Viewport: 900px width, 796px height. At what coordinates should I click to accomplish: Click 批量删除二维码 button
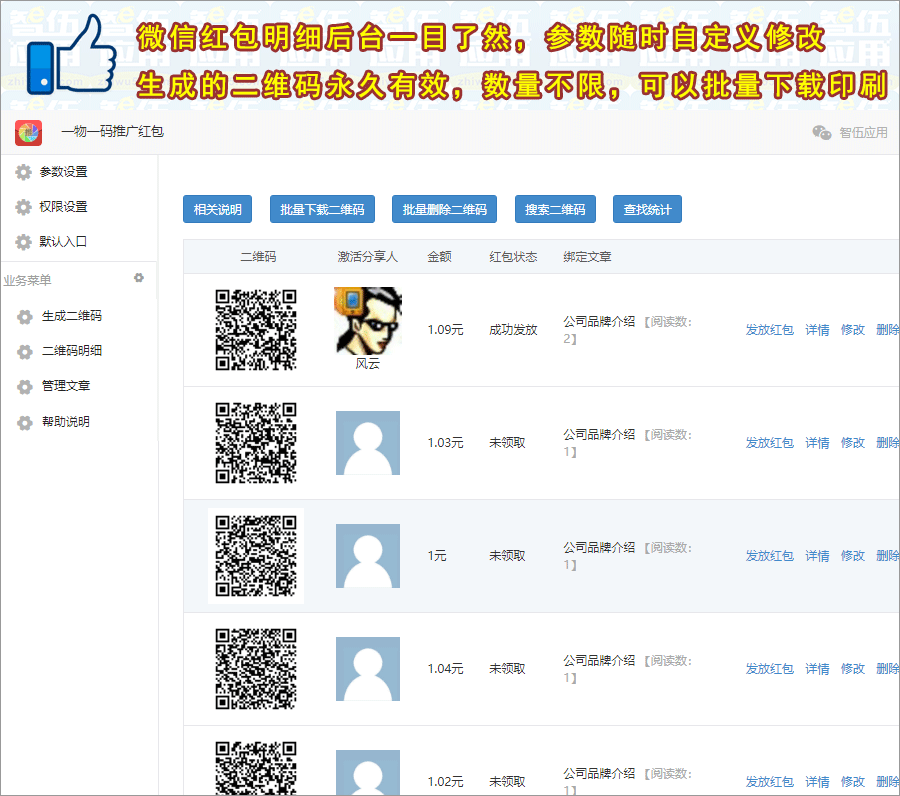(444, 209)
